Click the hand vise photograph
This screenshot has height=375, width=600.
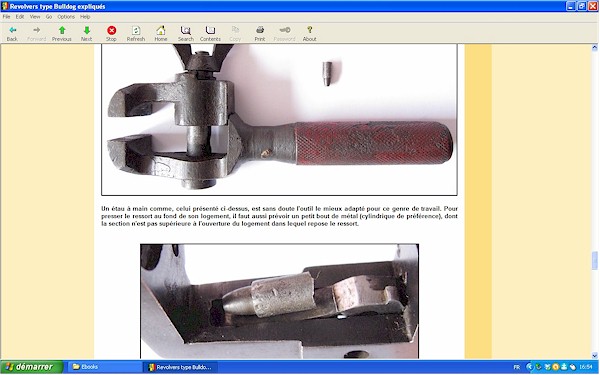(x=279, y=119)
